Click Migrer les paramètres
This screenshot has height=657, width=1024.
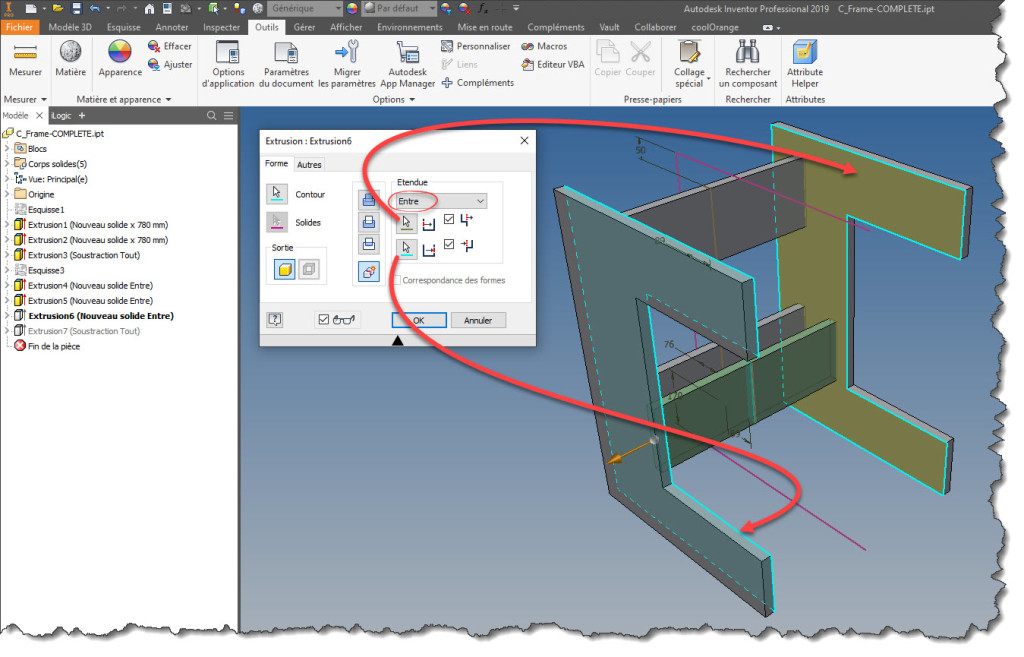click(347, 61)
